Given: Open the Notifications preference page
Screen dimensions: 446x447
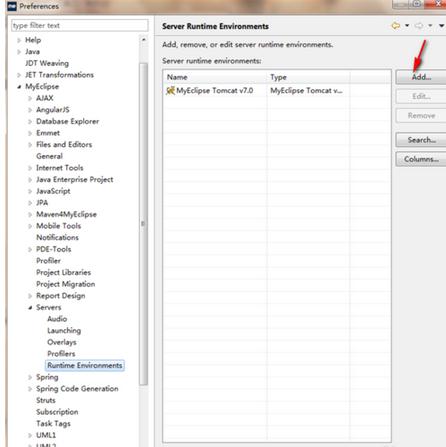Looking at the screenshot, I should (57, 237).
